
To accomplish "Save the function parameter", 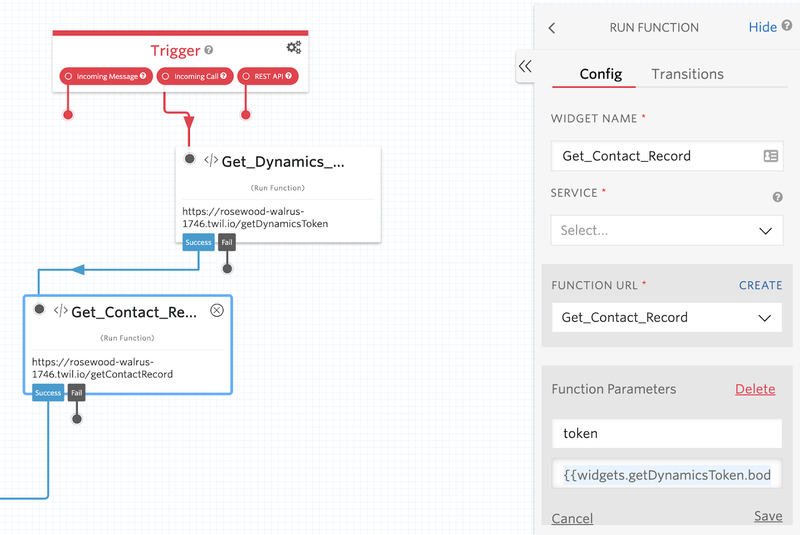I will click(767, 516).
